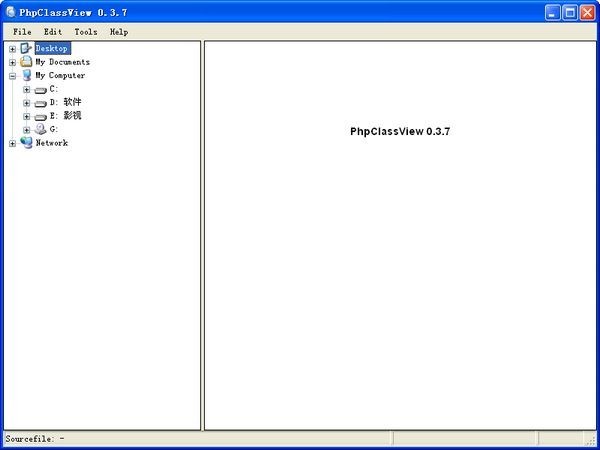
Task: Click the My Computer icon
Action: coord(26,75)
